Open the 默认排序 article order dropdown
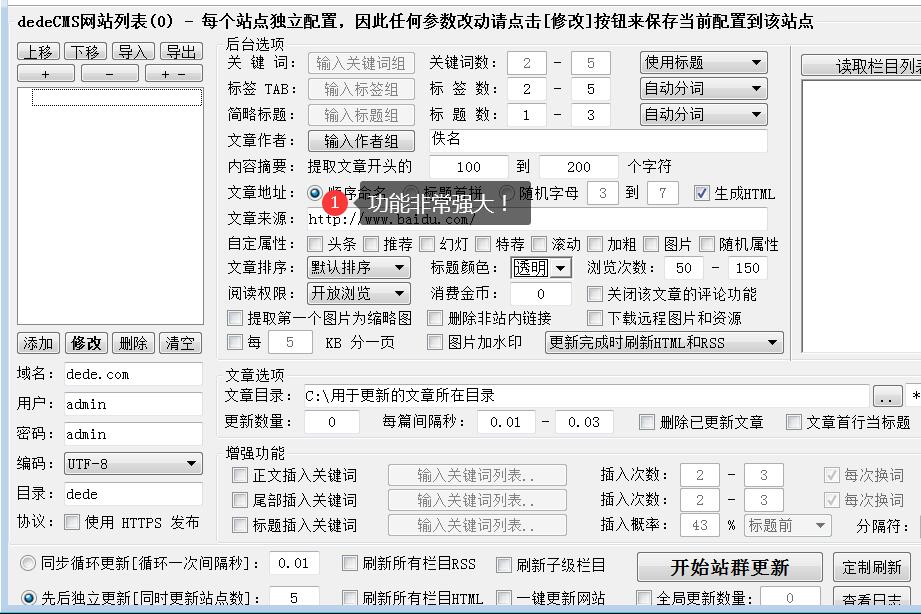The image size is (921, 614). [x=359, y=267]
